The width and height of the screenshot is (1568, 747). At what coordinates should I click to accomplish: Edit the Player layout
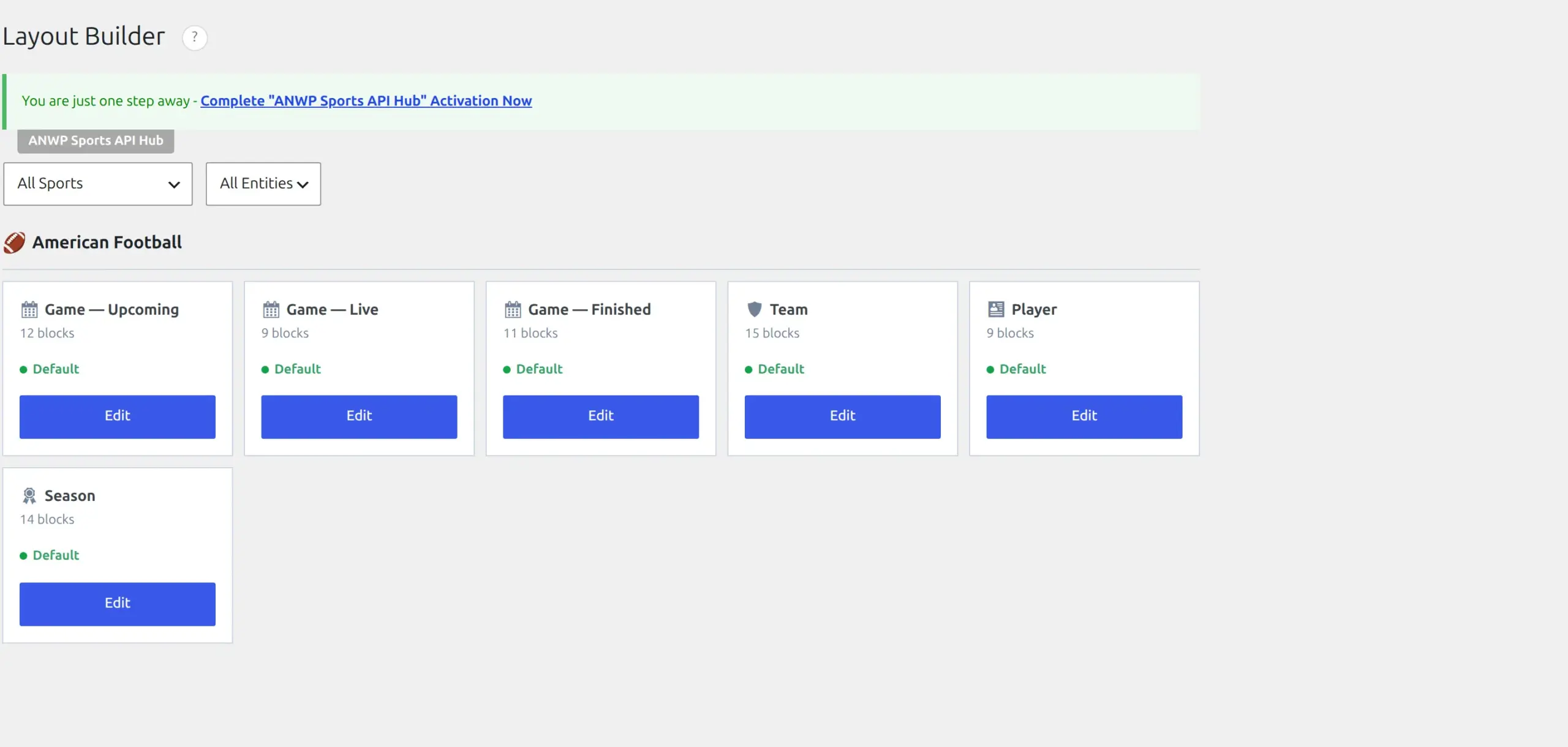pos(1084,416)
